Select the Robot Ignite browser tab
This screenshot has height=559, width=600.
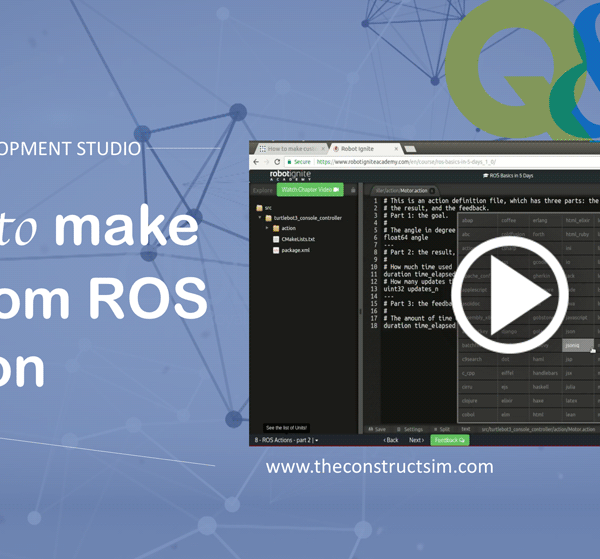(364, 148)
